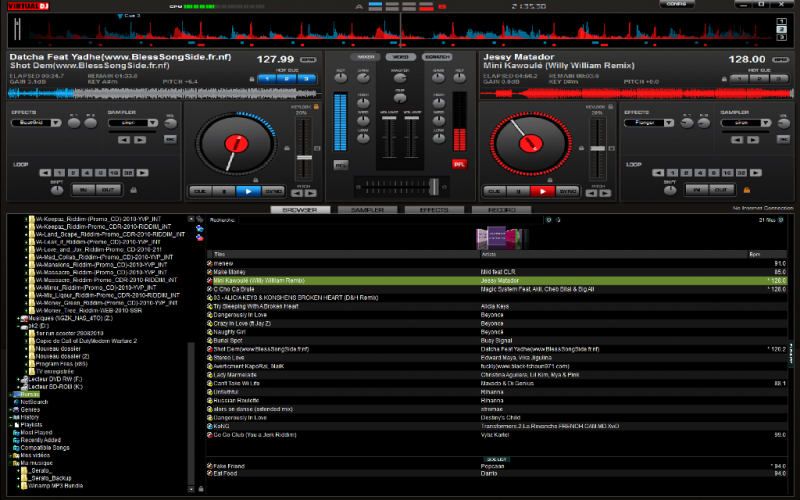This screenshot has height=500, width=800.
Task: Hit CUE on the right deck
Action: click(x=494, y=191)
